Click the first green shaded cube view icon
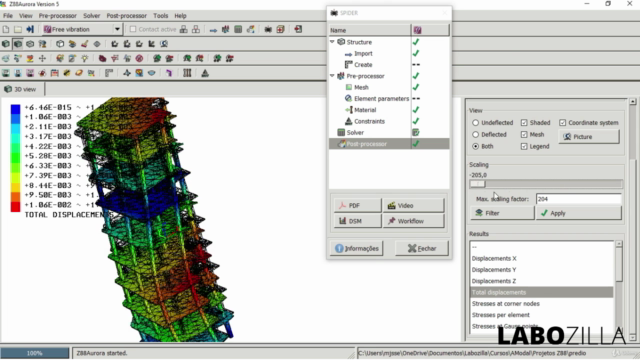Image resolution: width=640 pixels, height=360 pixels. (x=6, y=44)
